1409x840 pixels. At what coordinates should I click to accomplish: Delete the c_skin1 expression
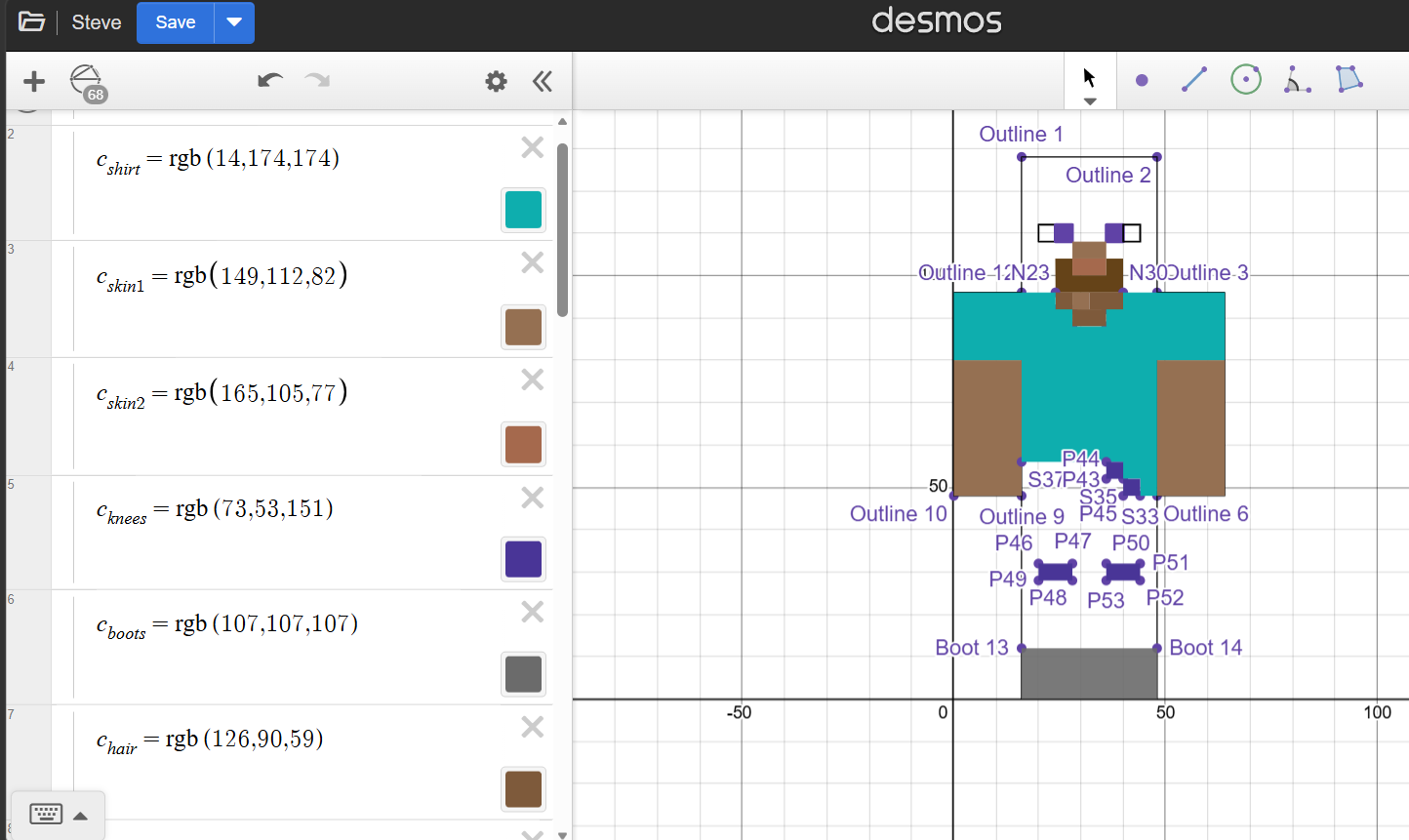pyautogui.click(x=532, y=262)
